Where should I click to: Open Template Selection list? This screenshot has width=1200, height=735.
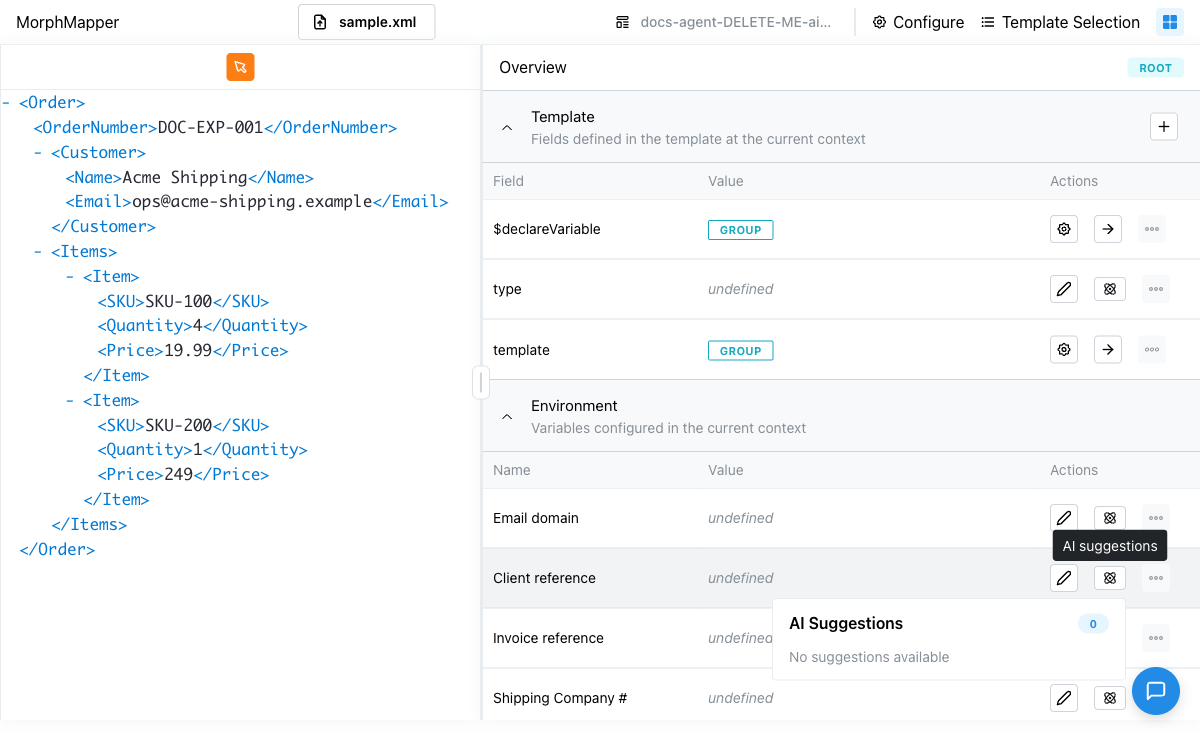[x=1060, y=22]
